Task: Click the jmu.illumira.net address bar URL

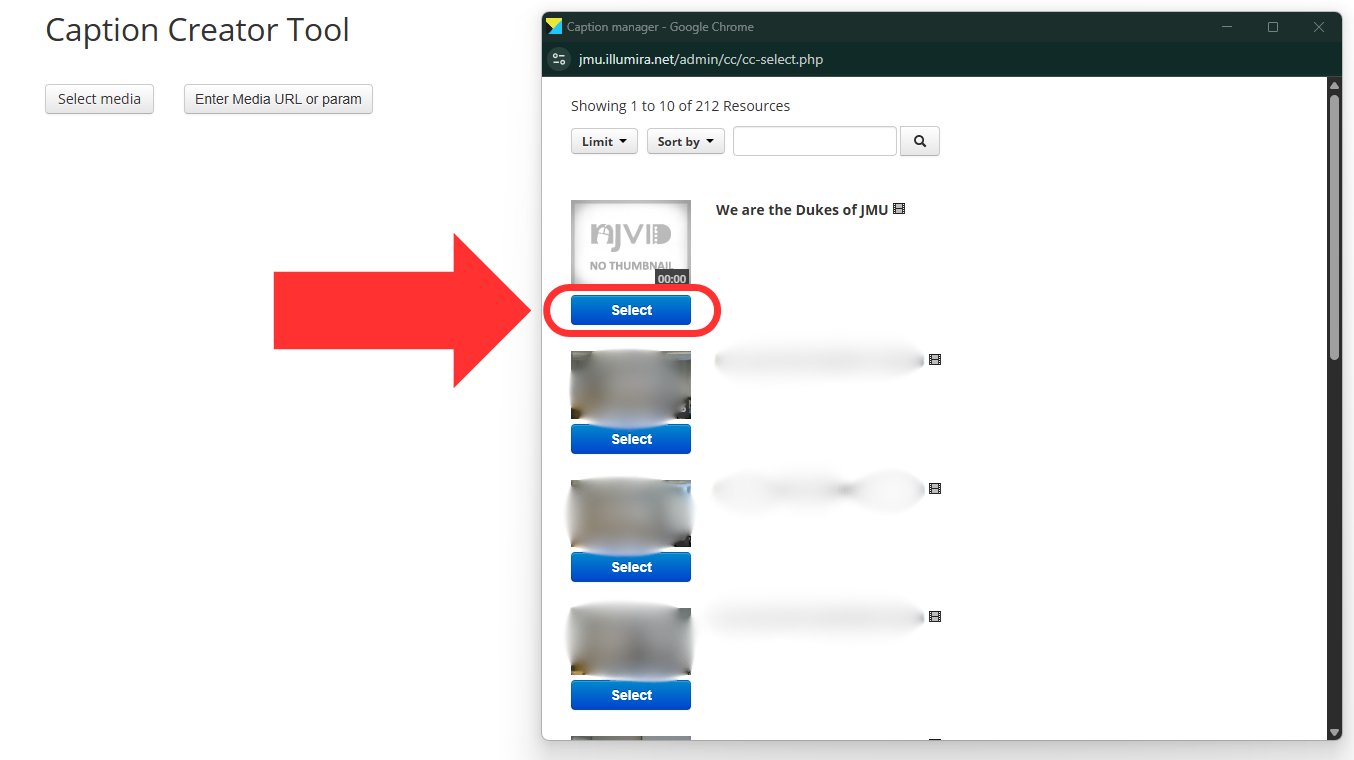Action: coord(701,59)
